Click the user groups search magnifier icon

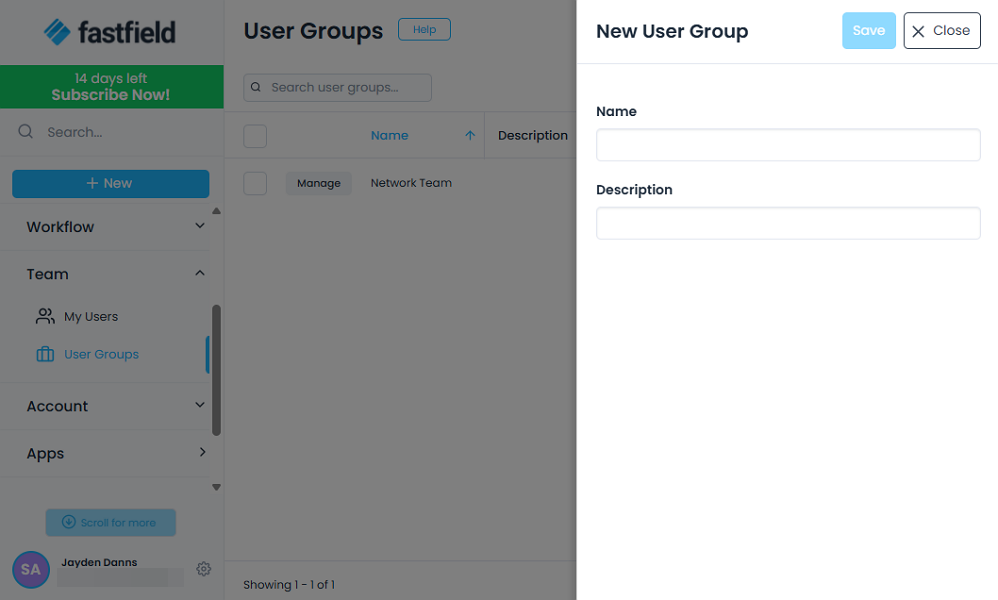pyautogui.click(x=256, y=87)
